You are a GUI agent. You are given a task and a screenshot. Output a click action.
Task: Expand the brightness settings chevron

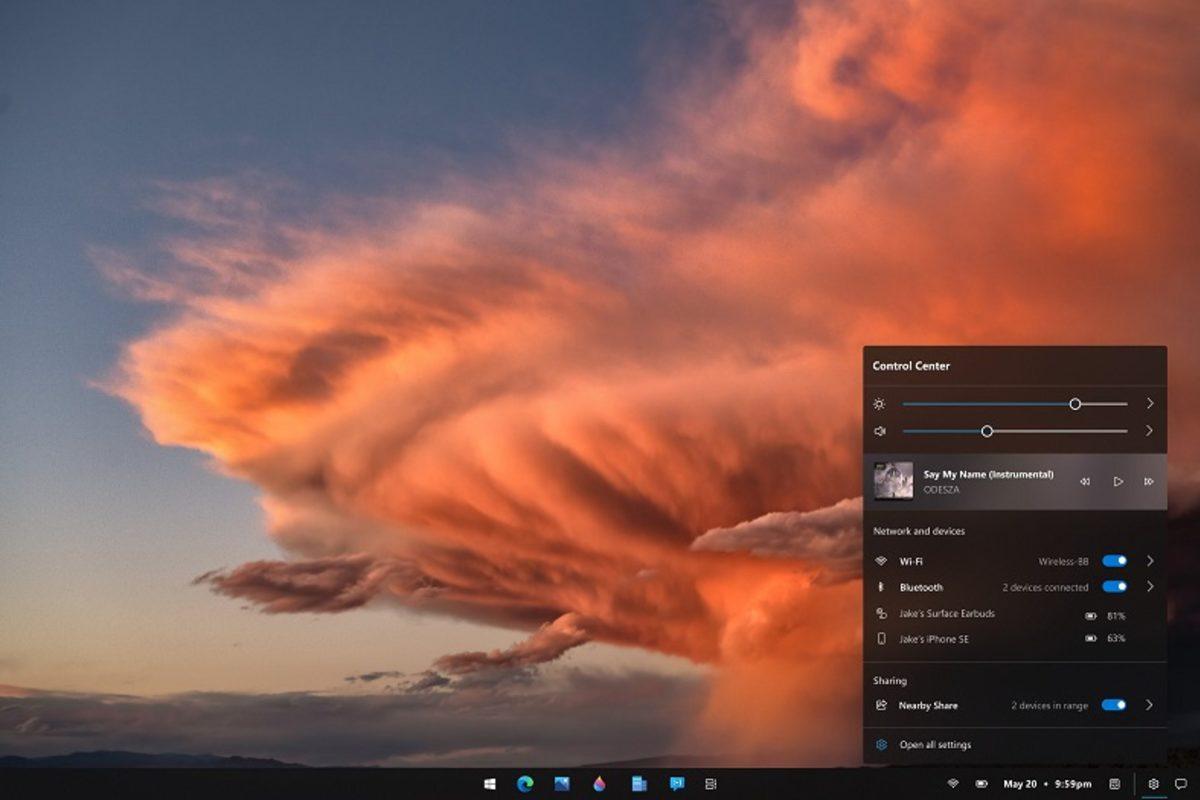pyautogui.click(x=1150, y=403)
